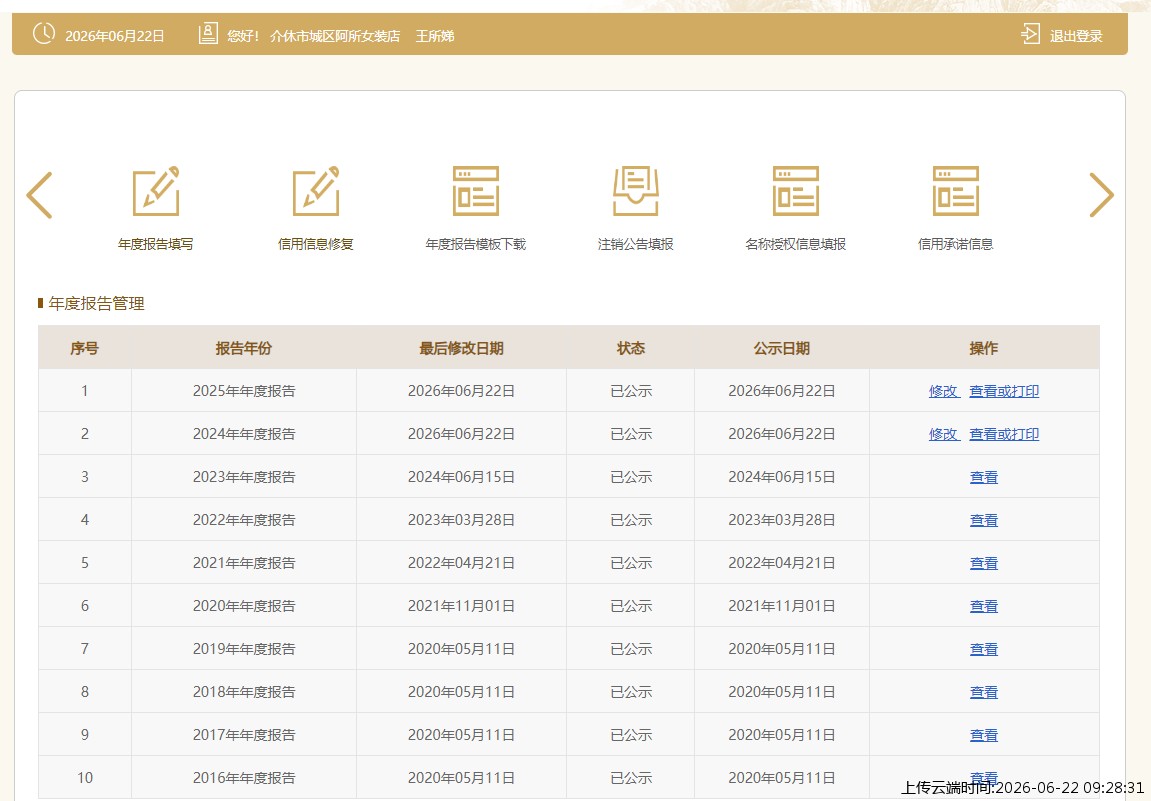
Task: Click the 公示日期 column header
Action: coord(782,348)
